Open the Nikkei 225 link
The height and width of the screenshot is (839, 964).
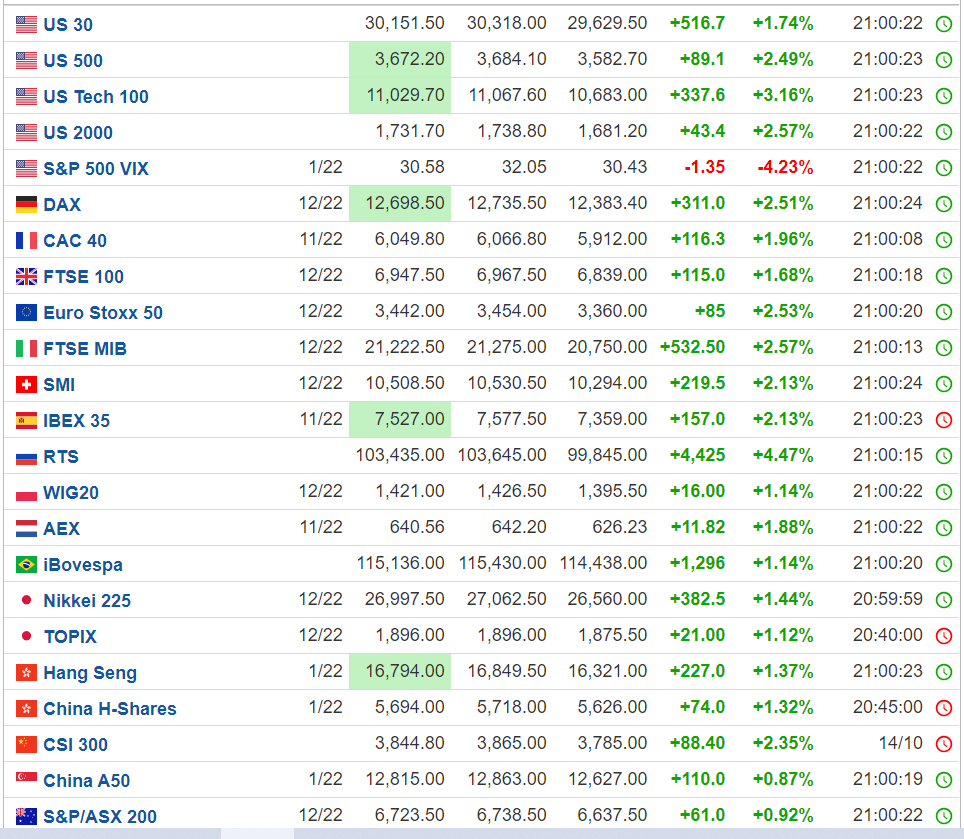[x=87, y=601]
